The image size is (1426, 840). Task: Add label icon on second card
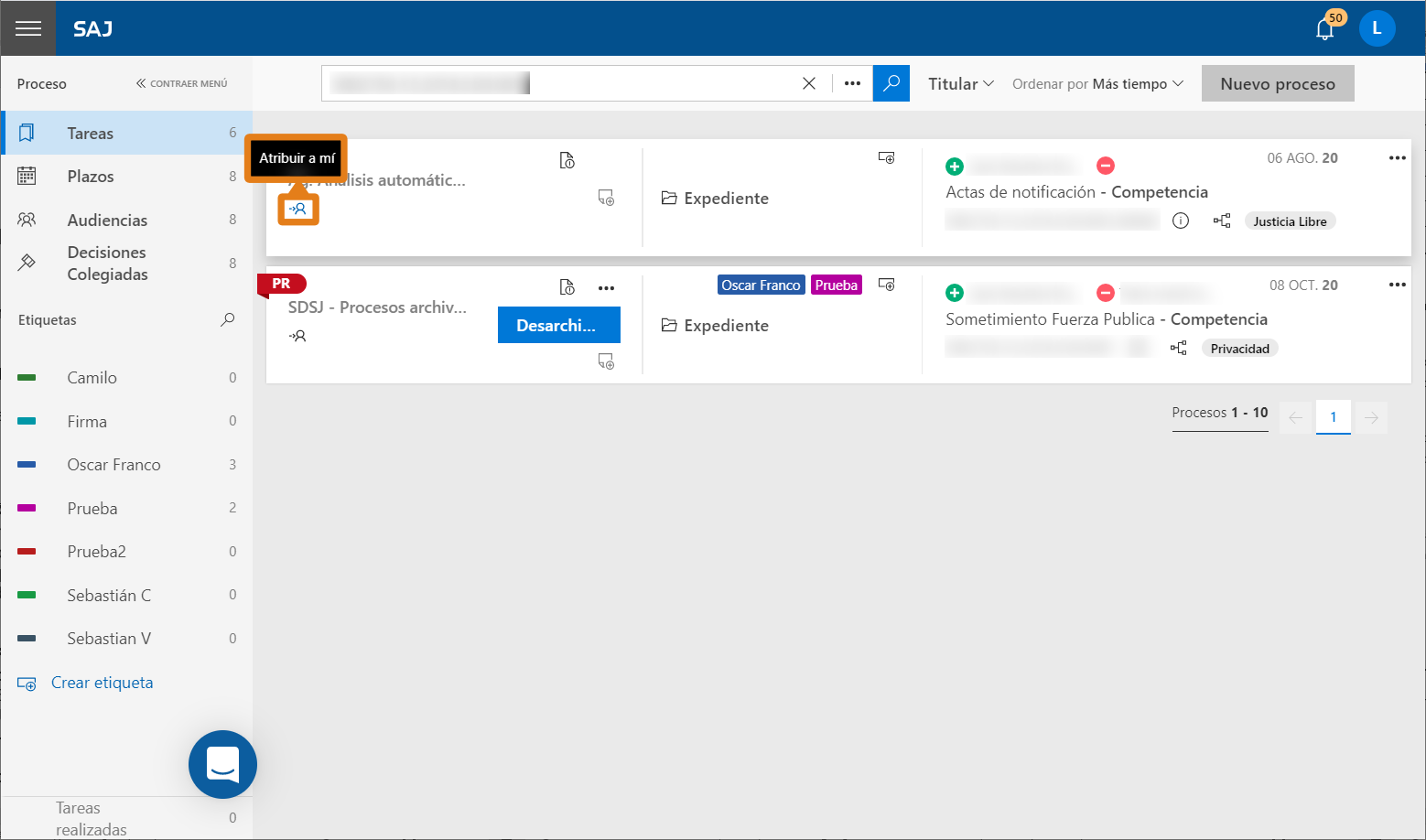pyautogui.click(x=886, y=285)
